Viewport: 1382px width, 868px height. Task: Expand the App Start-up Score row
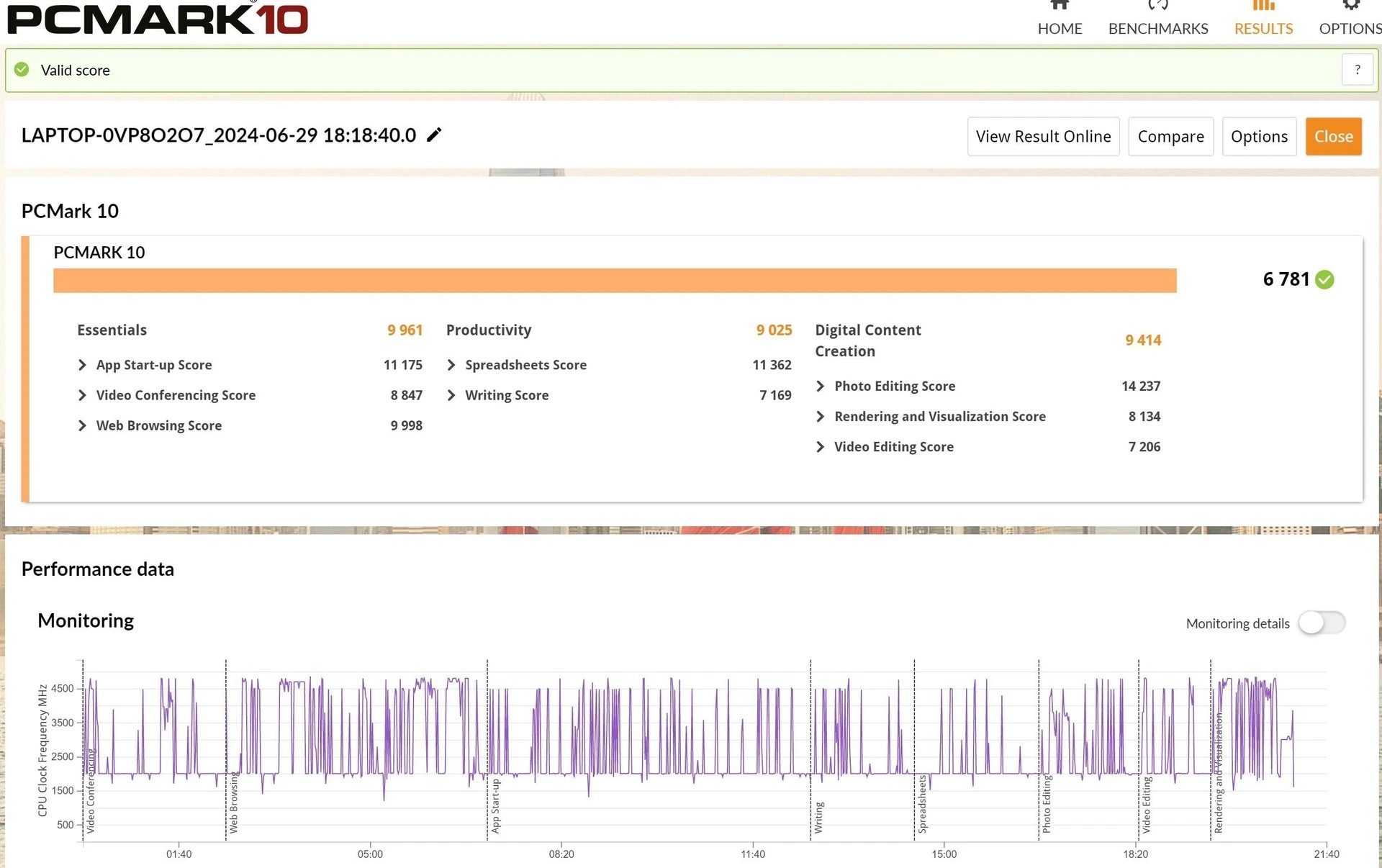pos(82,365)
